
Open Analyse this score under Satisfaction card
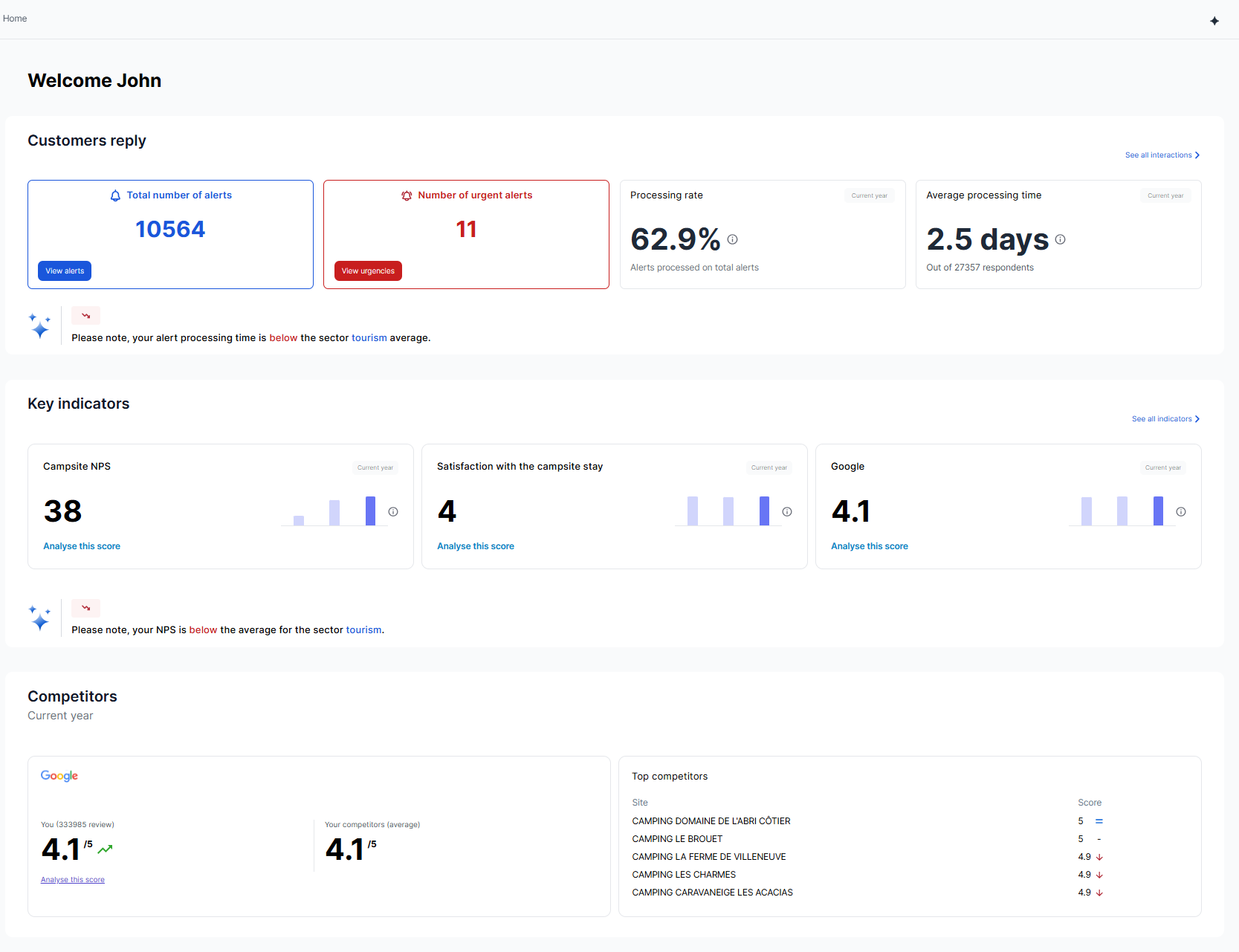click(476, 546)
